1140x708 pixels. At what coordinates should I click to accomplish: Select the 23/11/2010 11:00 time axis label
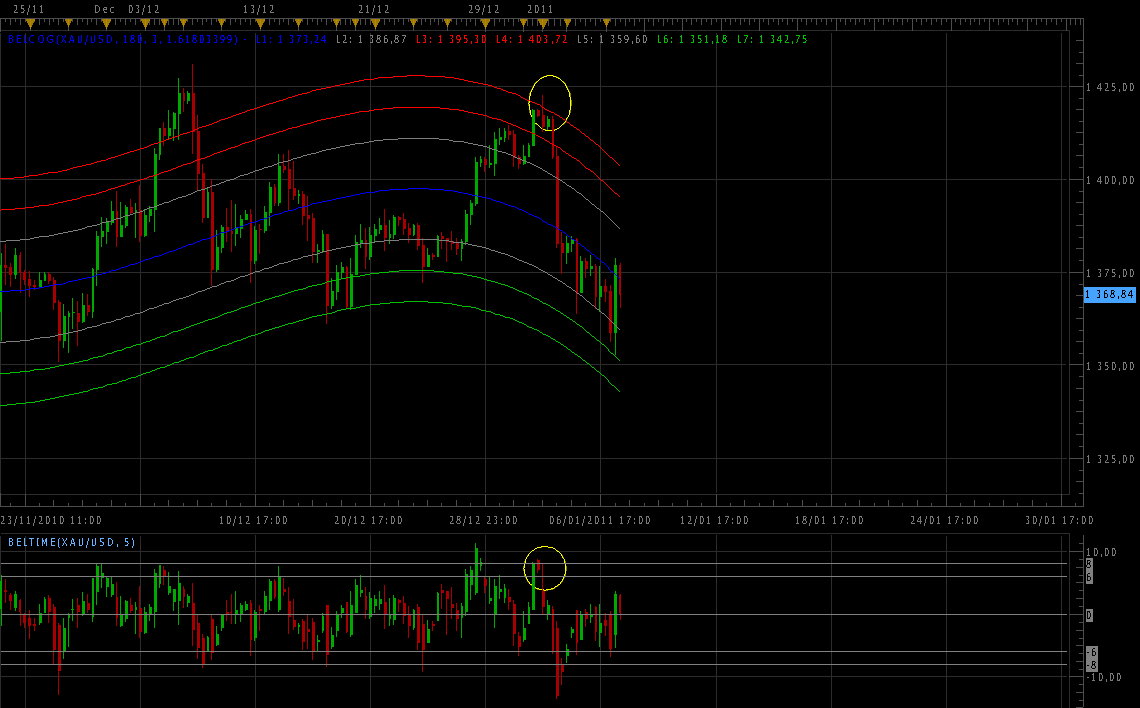coord(51,520)
